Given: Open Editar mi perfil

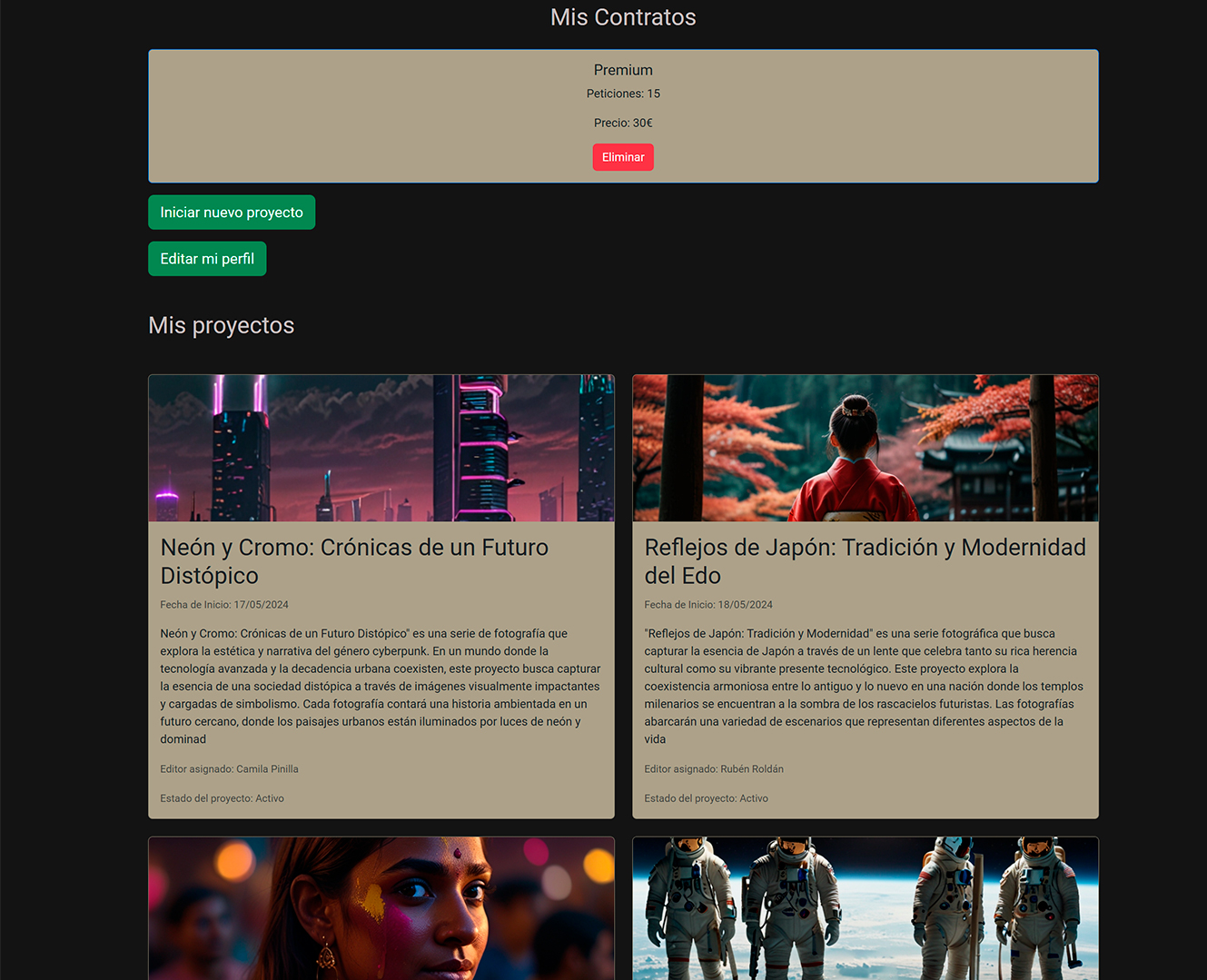Looking at the screenshot, I should [207, 259].
